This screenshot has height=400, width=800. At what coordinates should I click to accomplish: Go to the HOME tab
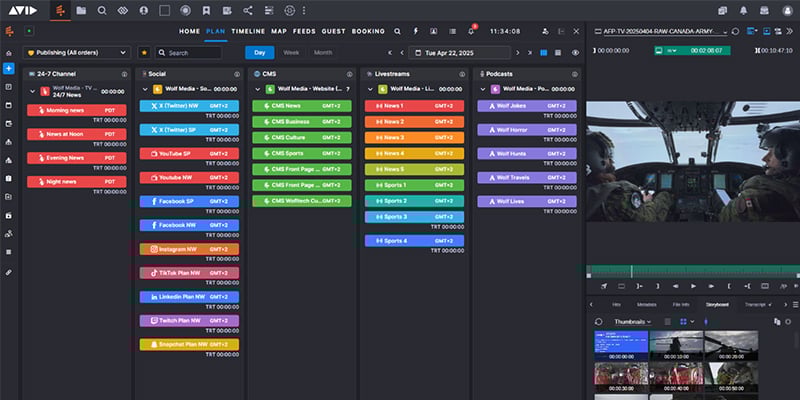[x=189, y=31]
